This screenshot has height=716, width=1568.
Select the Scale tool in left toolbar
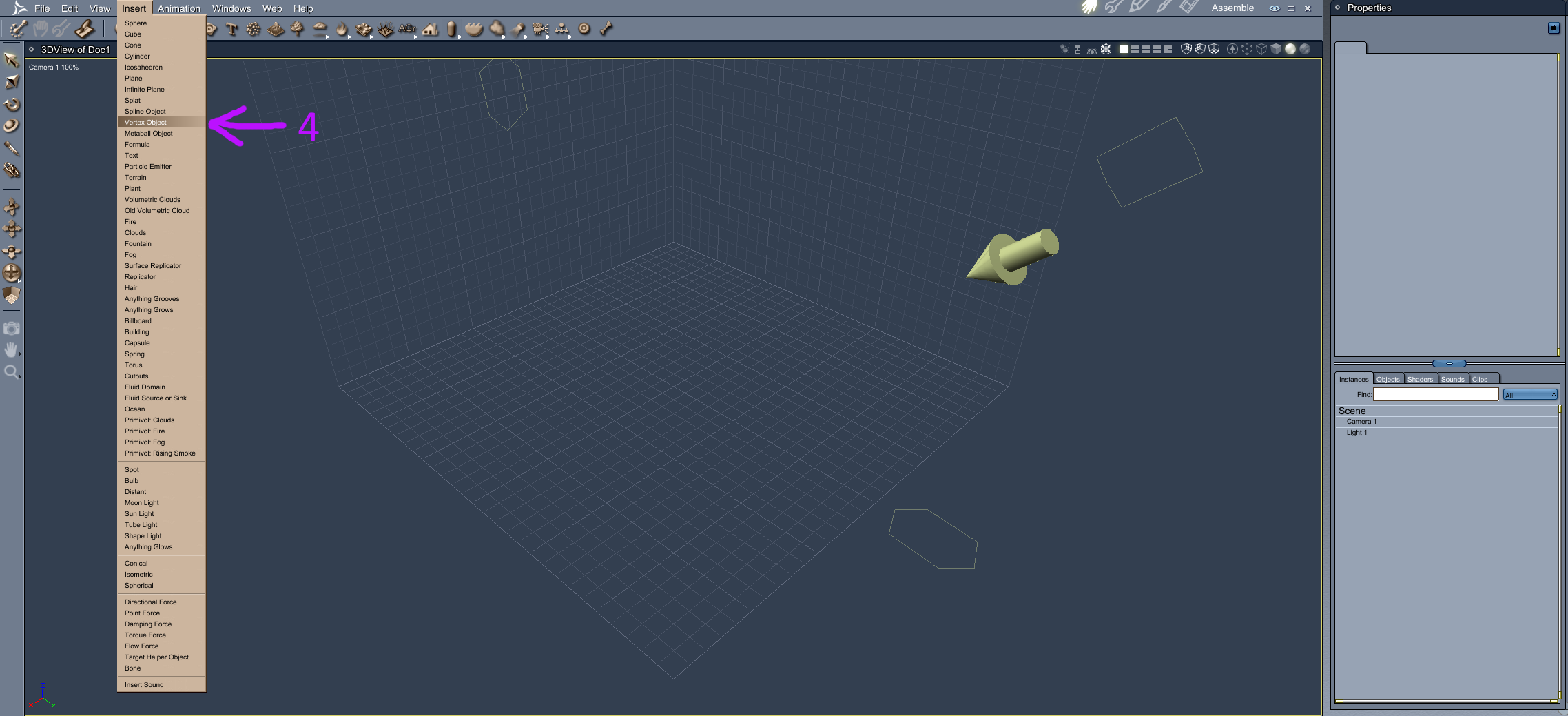point(11,82)
